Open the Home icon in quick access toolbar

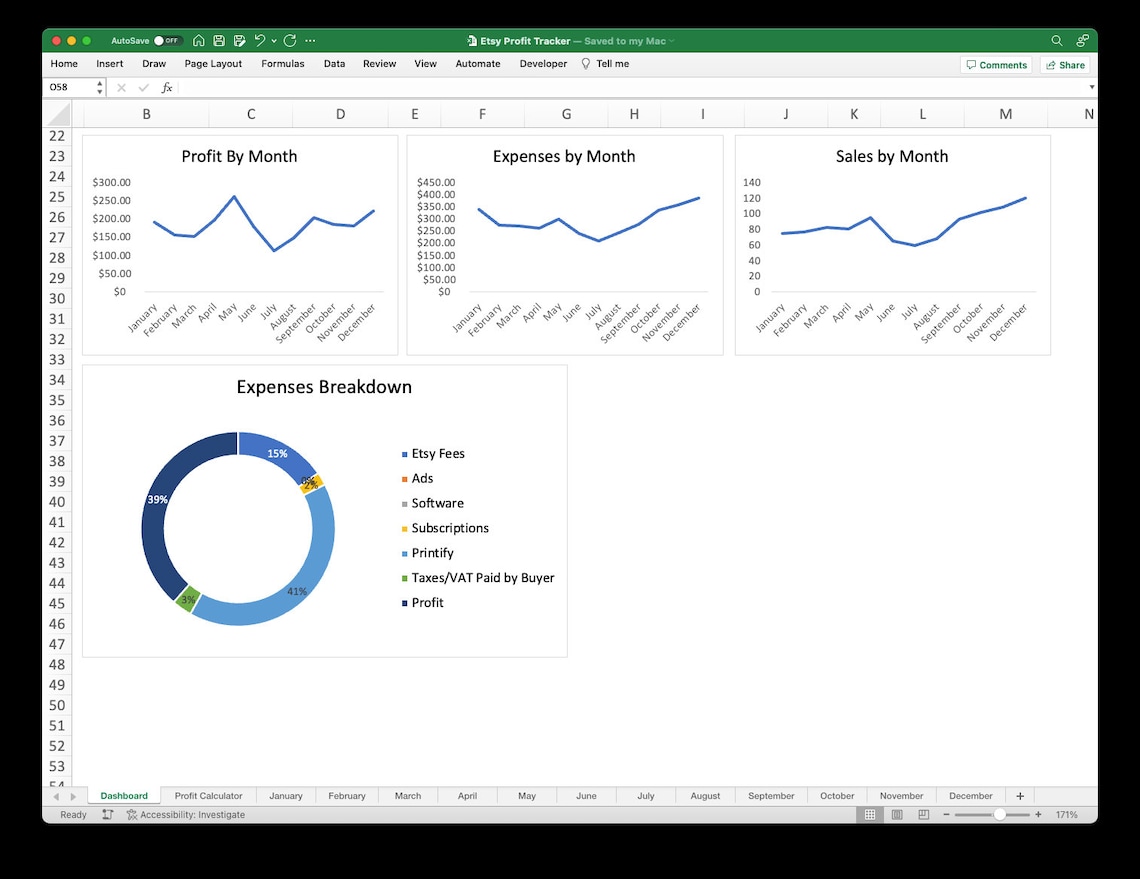tap(199, 40)
